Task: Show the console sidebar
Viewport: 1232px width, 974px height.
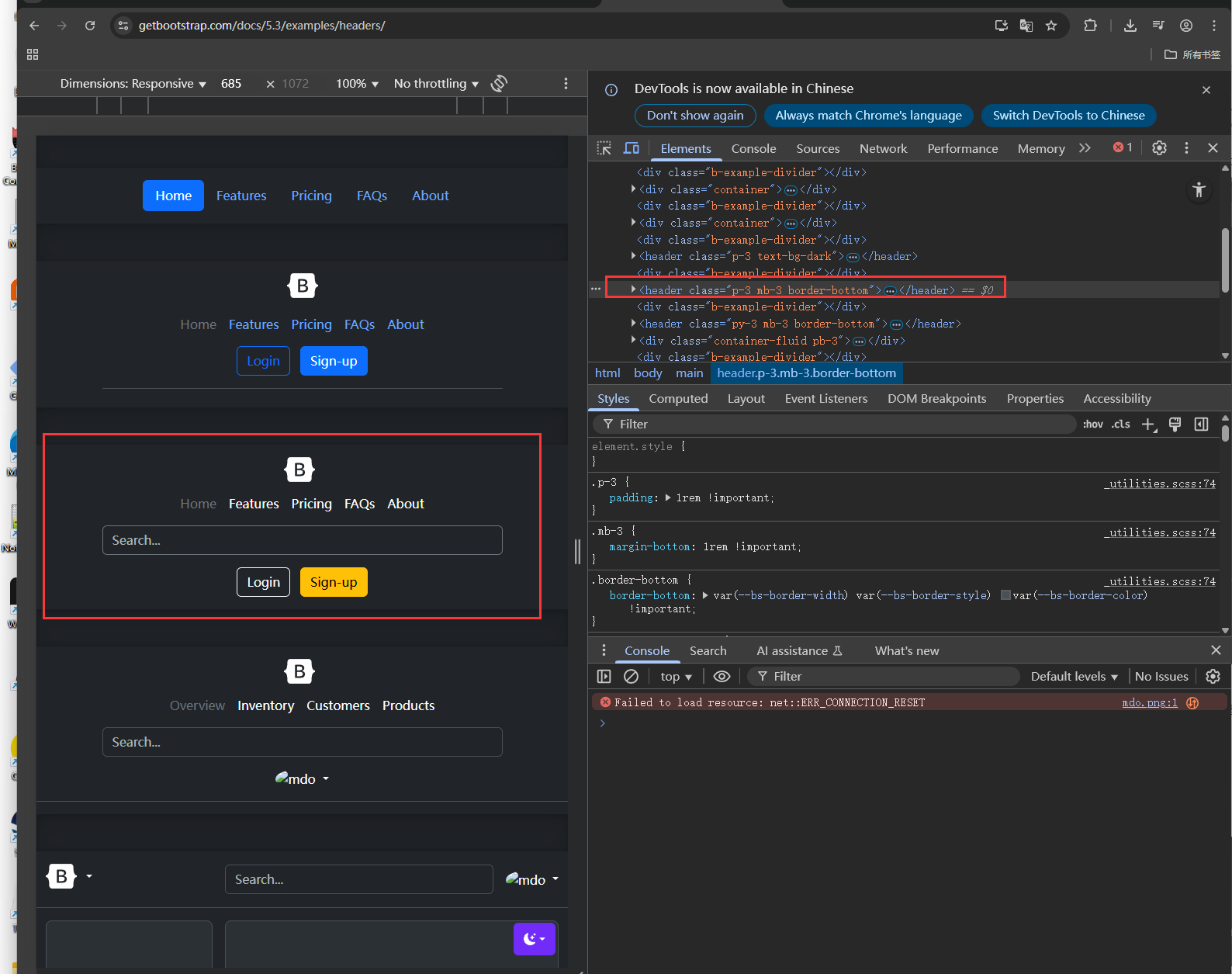Action: click(604, 677)
